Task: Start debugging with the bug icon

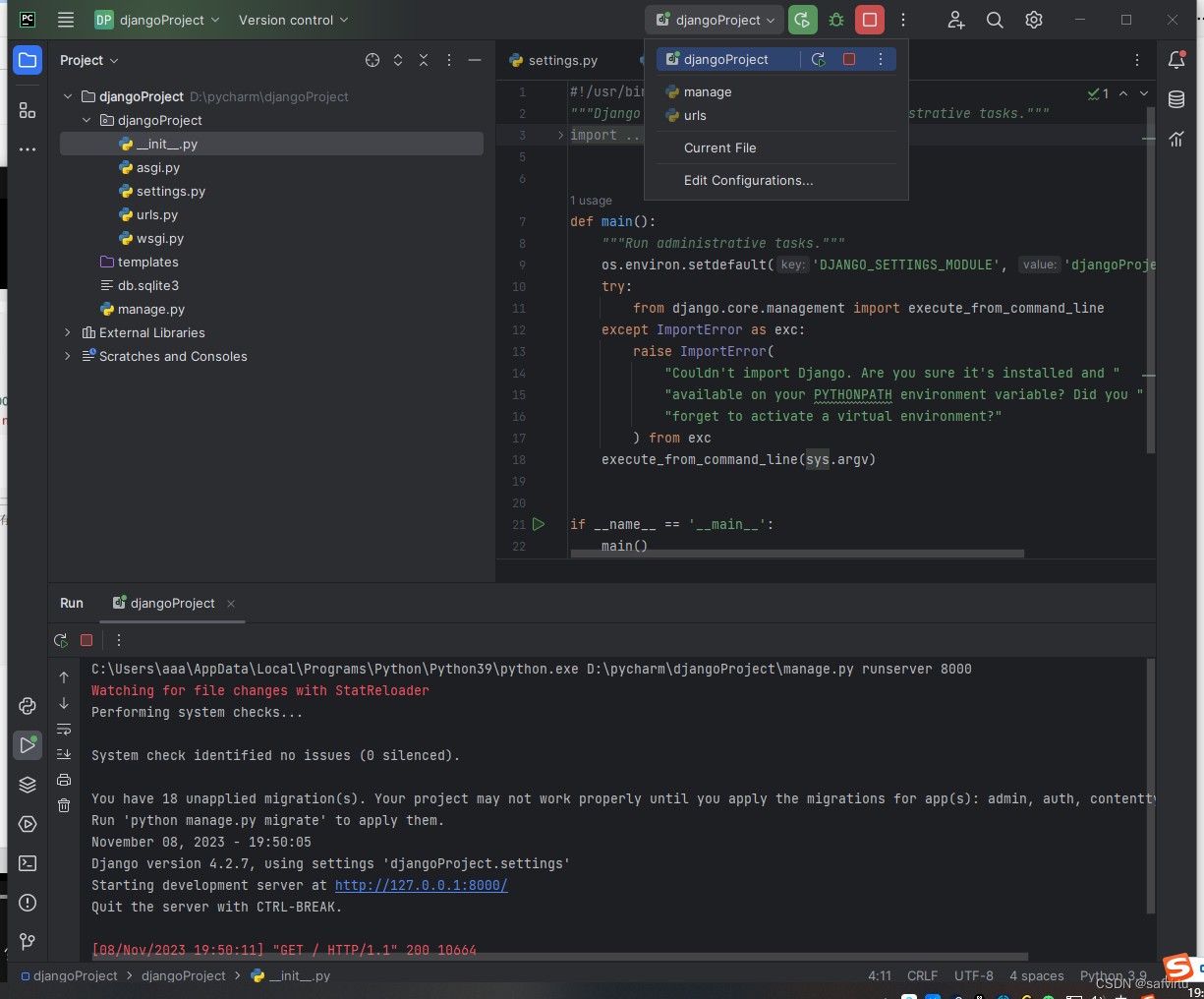Action: click(836, 20)
